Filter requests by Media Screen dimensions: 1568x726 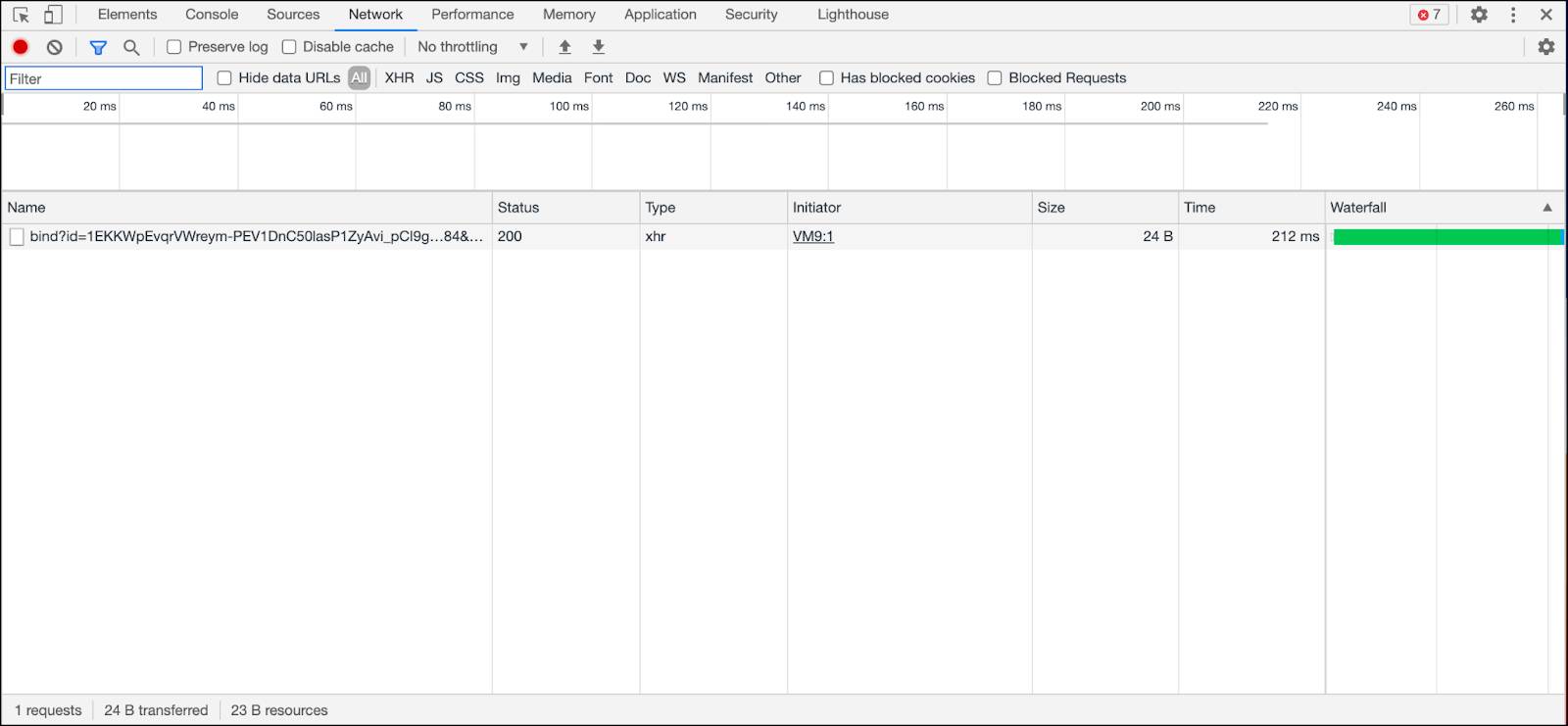pyautogui.click(x=552, y=78)
